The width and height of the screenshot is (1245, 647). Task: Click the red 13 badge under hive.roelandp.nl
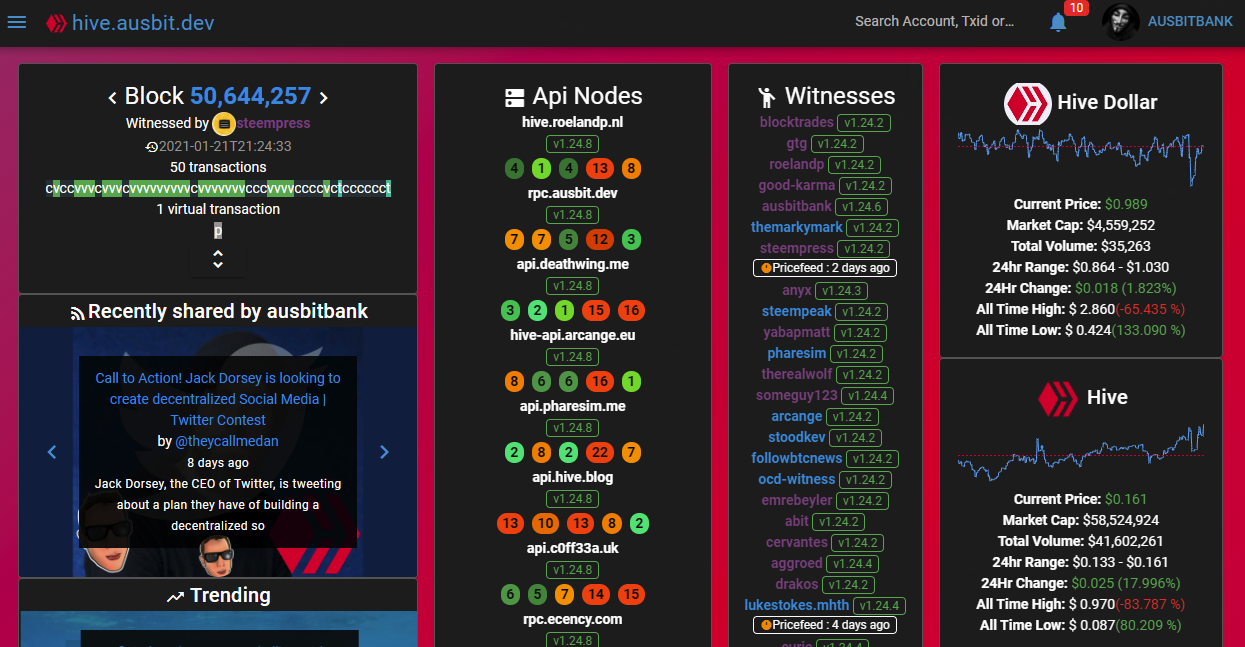600,168
